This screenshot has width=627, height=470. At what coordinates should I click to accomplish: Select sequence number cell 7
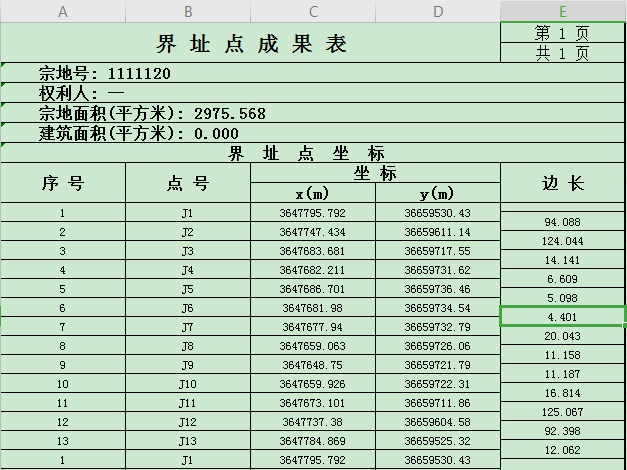(x=63, y=327)
